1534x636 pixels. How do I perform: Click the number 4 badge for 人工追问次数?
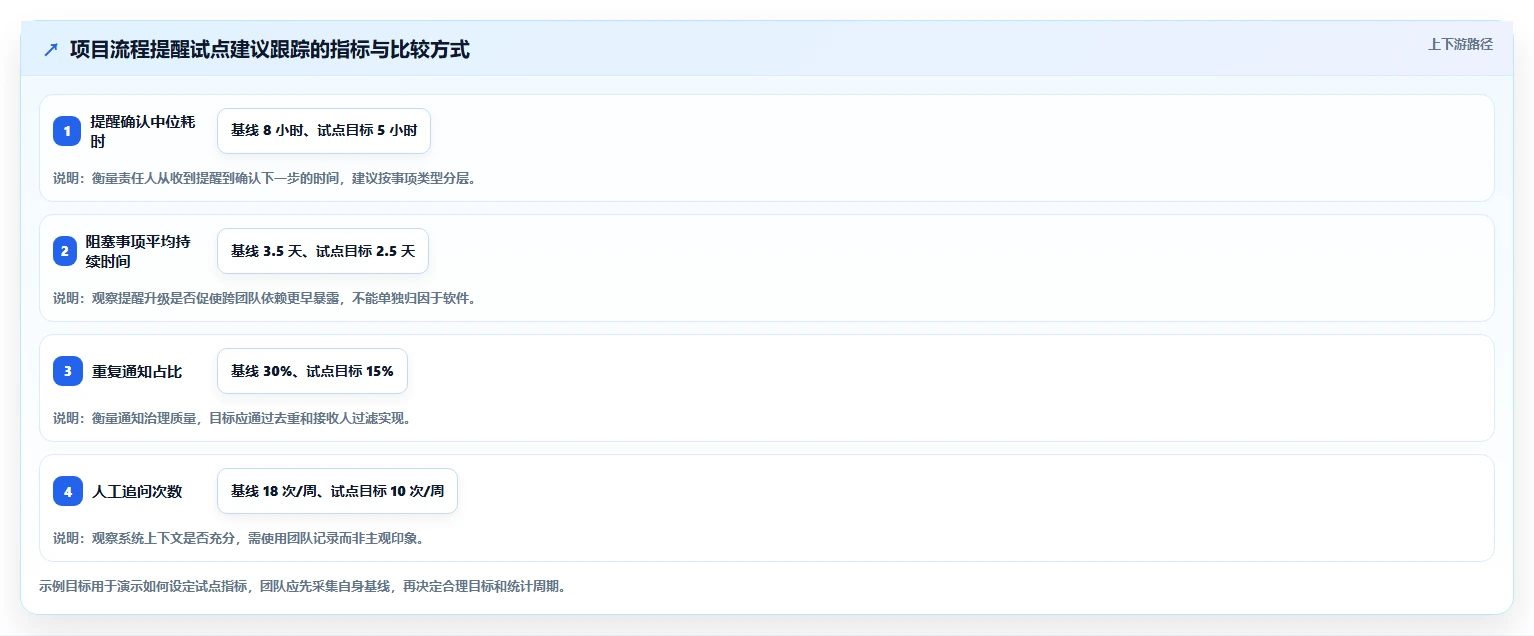click(67, 491)
